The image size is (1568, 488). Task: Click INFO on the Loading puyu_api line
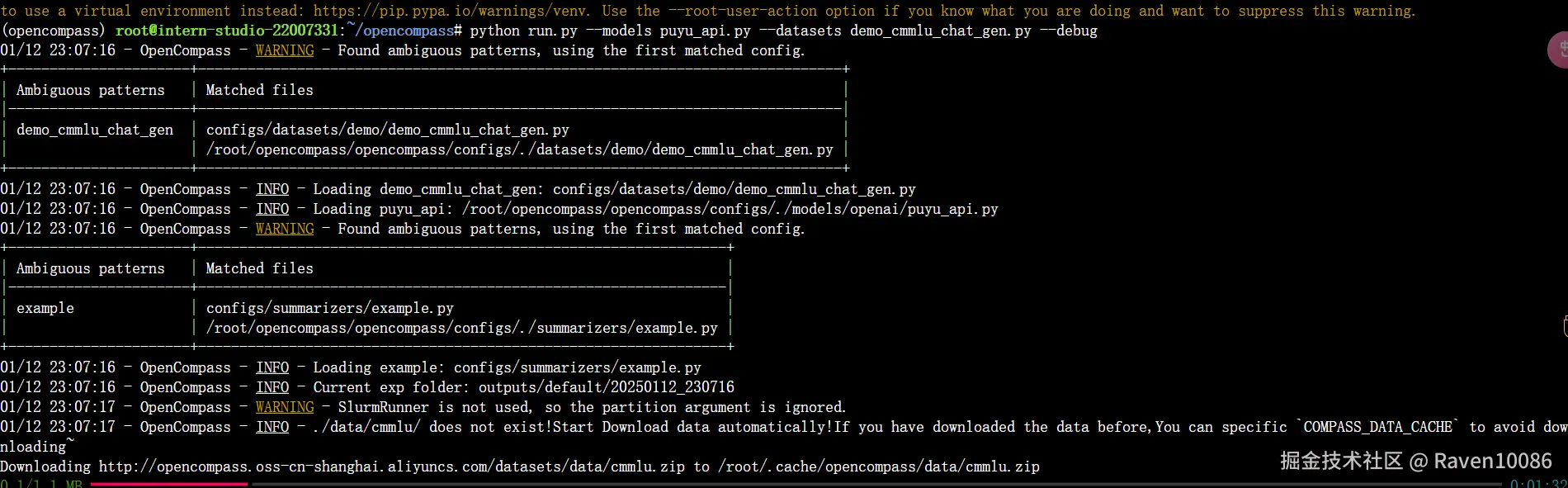[x=272, y=209]
